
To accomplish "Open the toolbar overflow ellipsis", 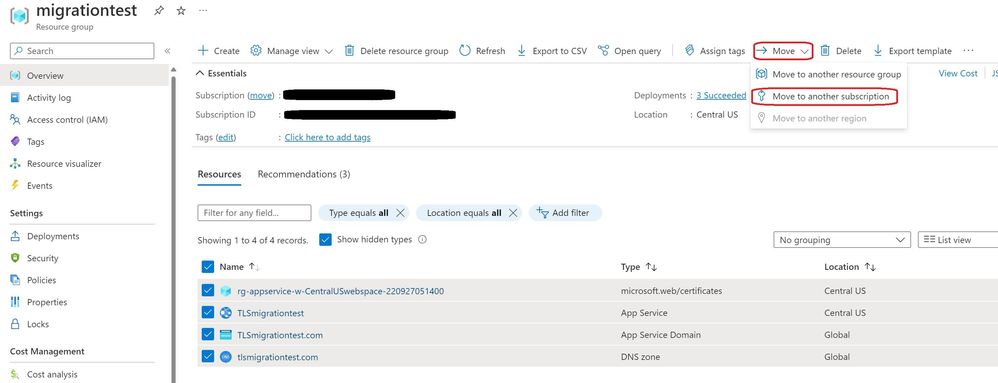I will 968,51.
